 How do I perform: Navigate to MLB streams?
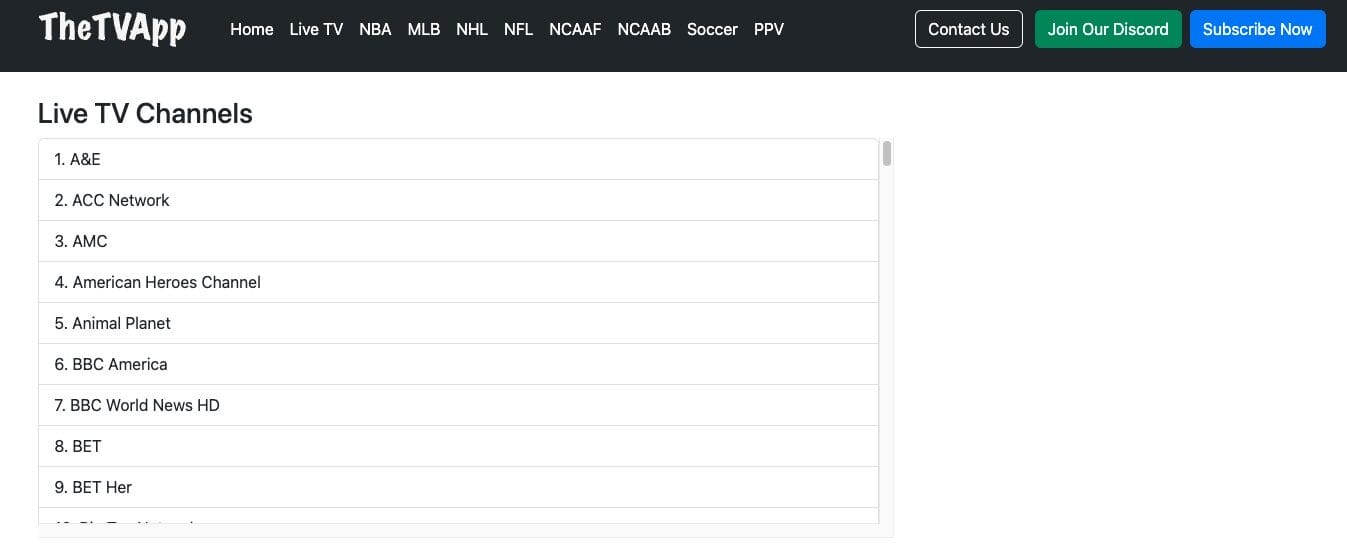click(x=424, y=30)
